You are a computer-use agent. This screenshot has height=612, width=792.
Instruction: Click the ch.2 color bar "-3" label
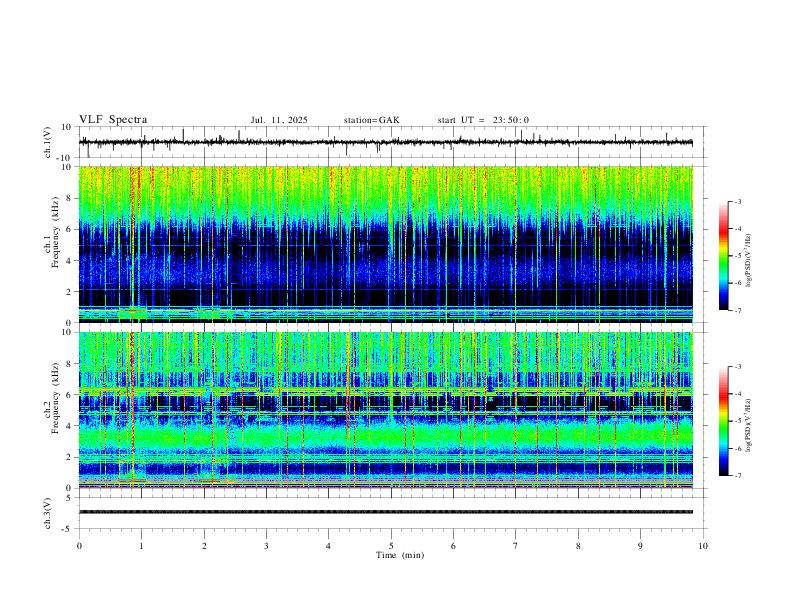[737, 367]
